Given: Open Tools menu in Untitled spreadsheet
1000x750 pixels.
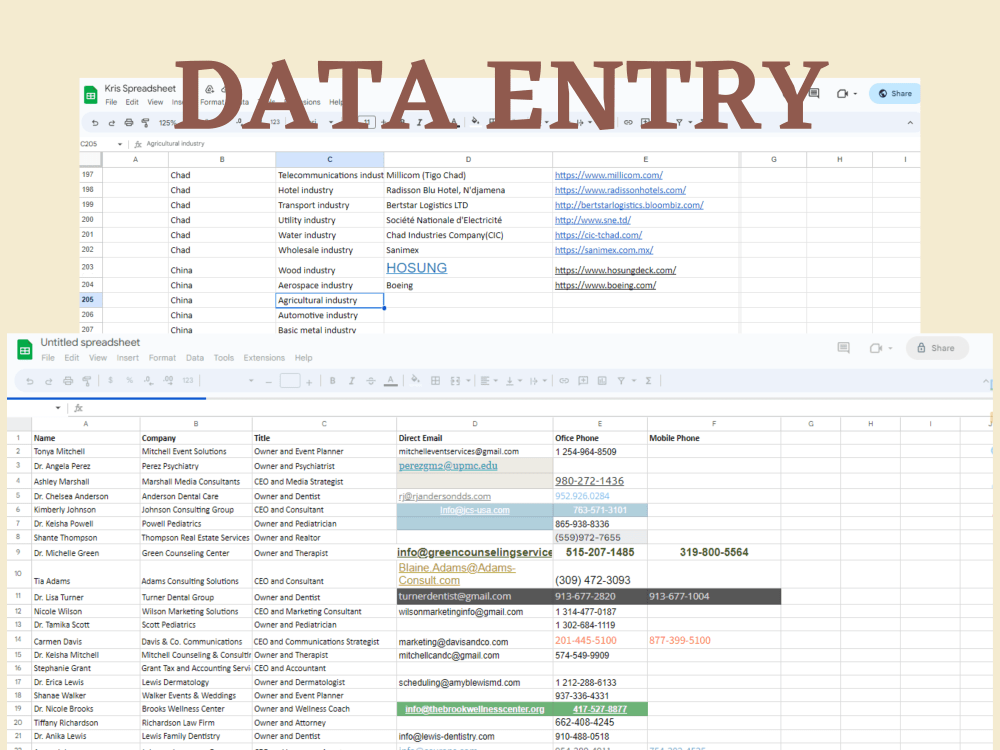Looking at the screenshot, I should (223, 358).
